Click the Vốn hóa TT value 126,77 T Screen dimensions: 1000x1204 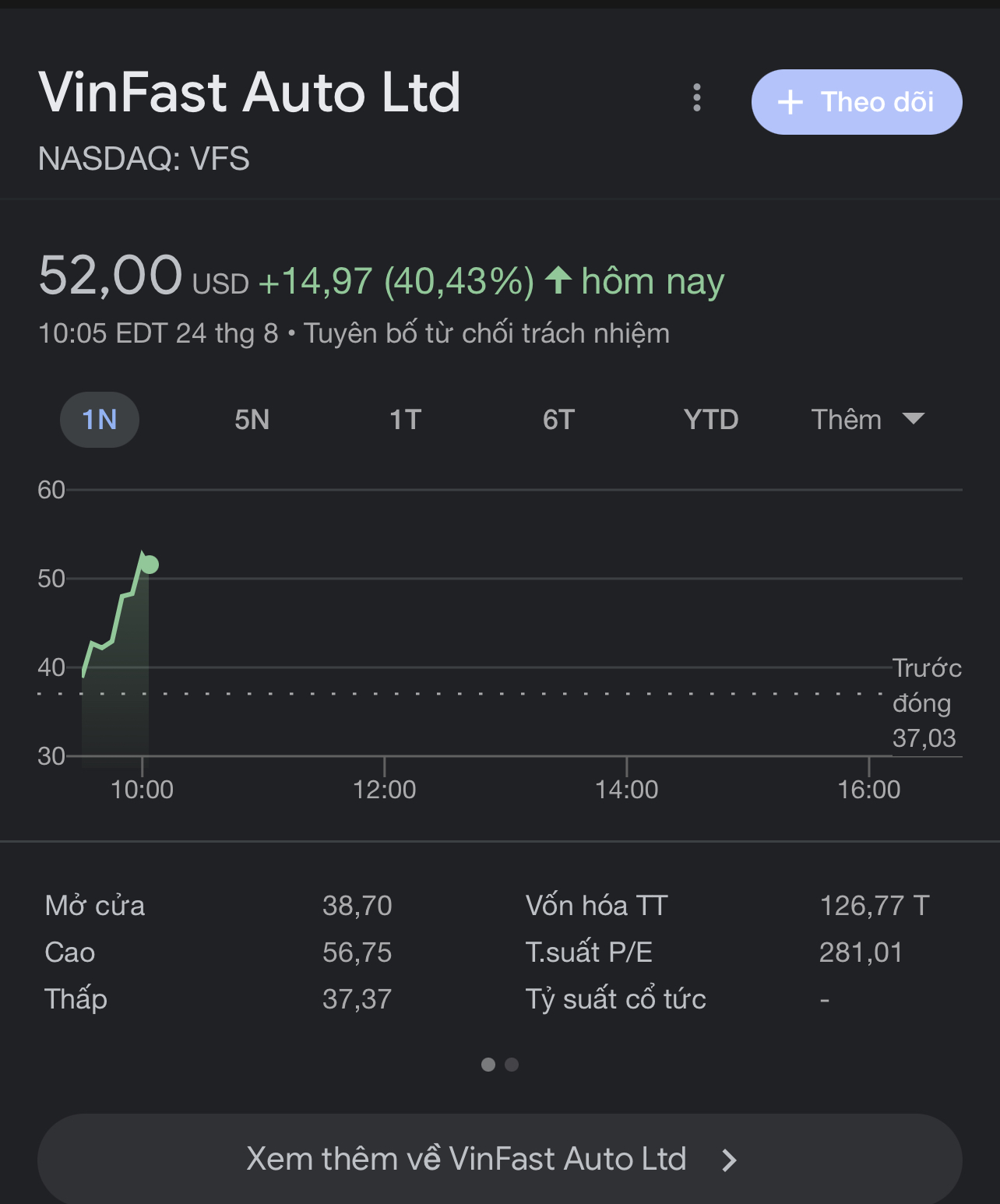point(875,906)
